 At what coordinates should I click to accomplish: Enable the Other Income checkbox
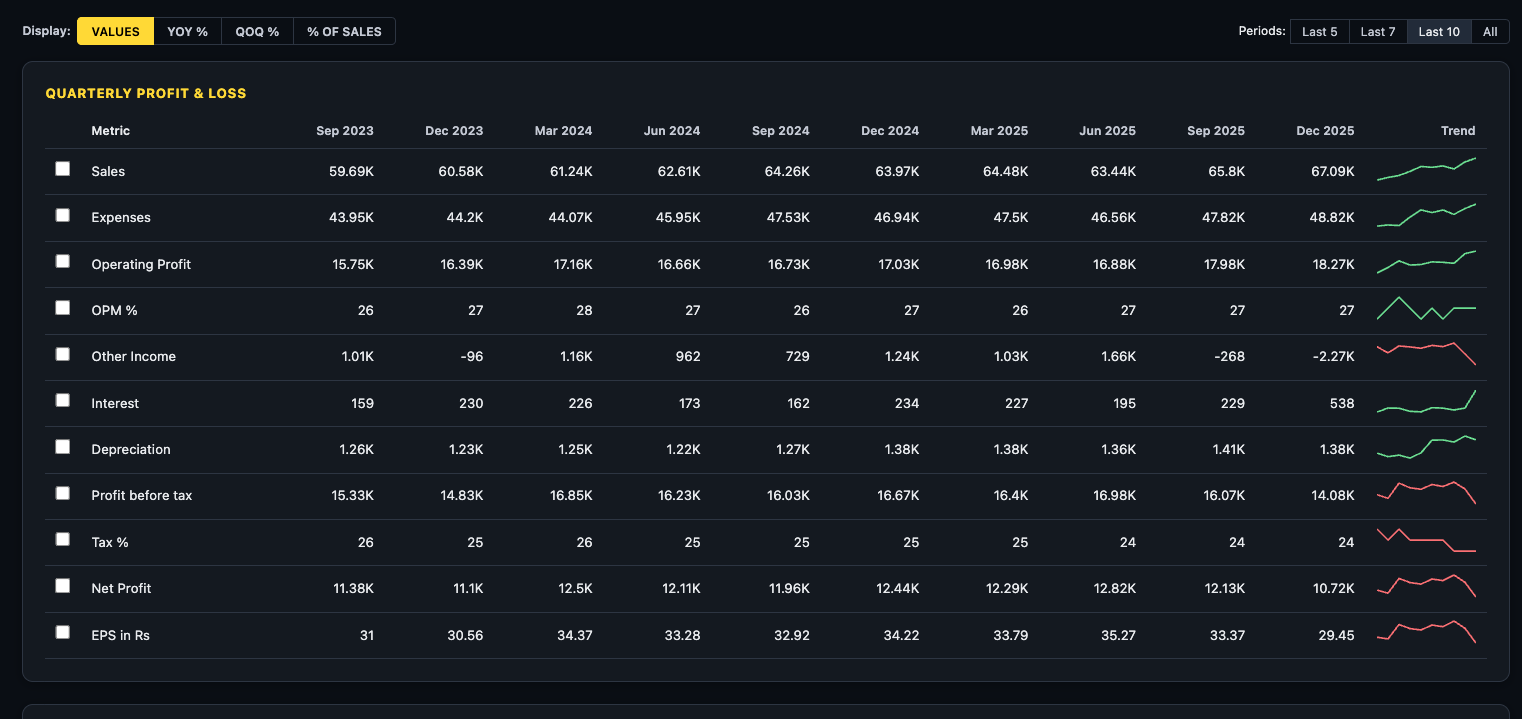point(62,353)
